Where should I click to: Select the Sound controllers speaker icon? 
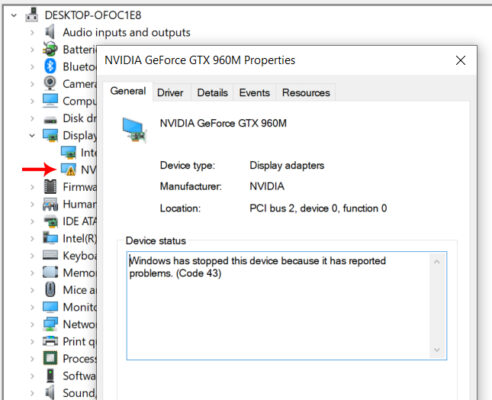tap(50, 393)
